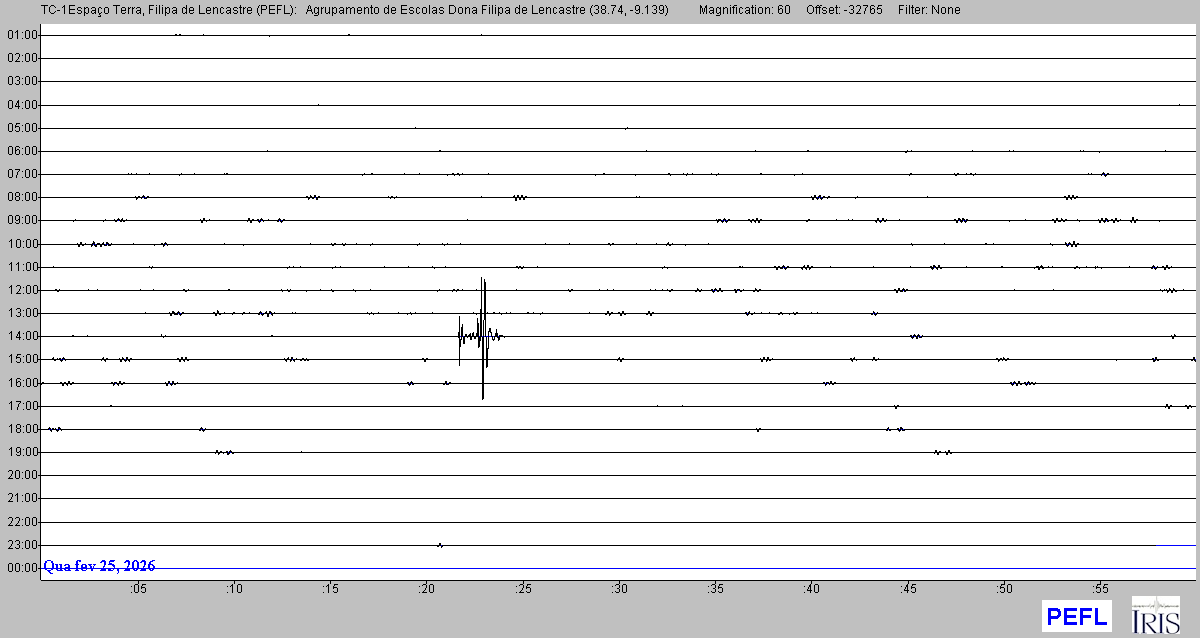Click the PEFL station logo

(1076, 615)
